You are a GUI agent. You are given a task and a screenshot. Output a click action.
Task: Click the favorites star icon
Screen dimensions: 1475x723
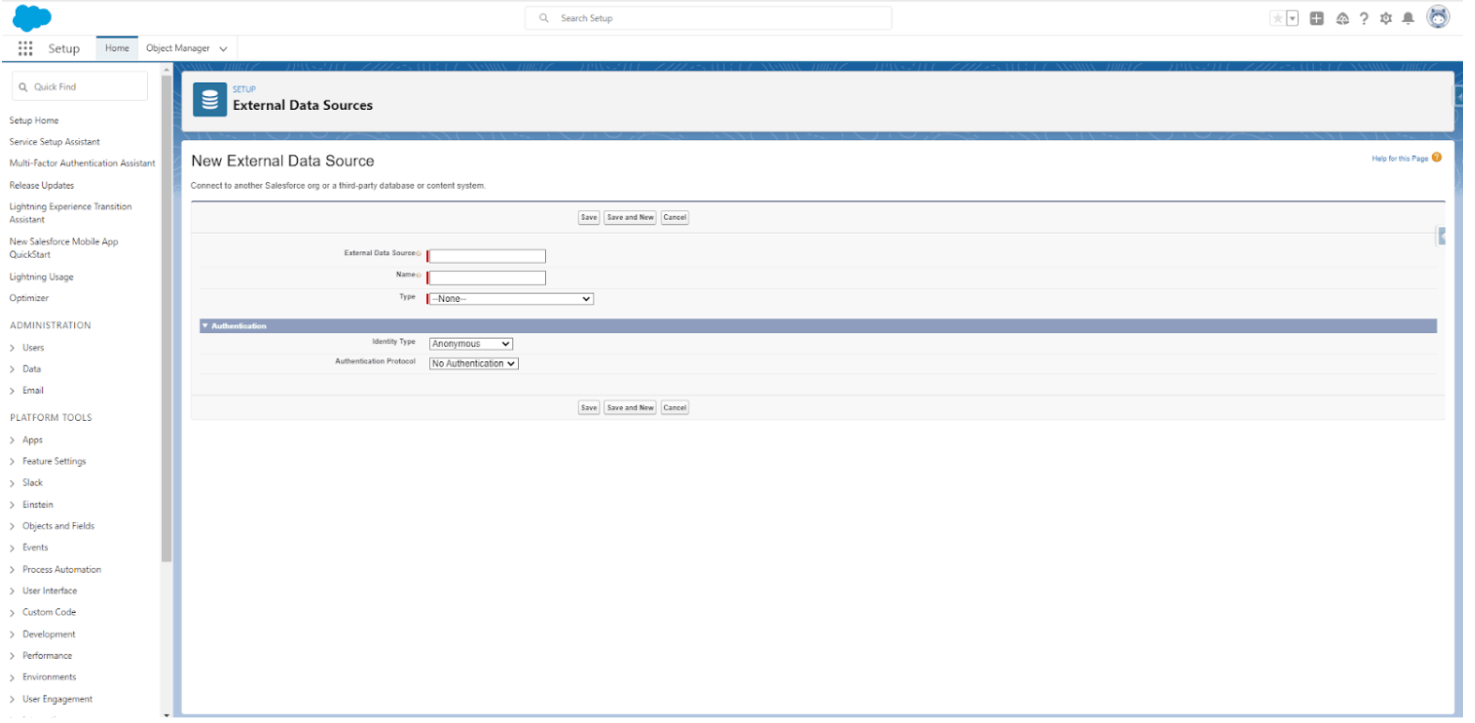click(1277, 17)
